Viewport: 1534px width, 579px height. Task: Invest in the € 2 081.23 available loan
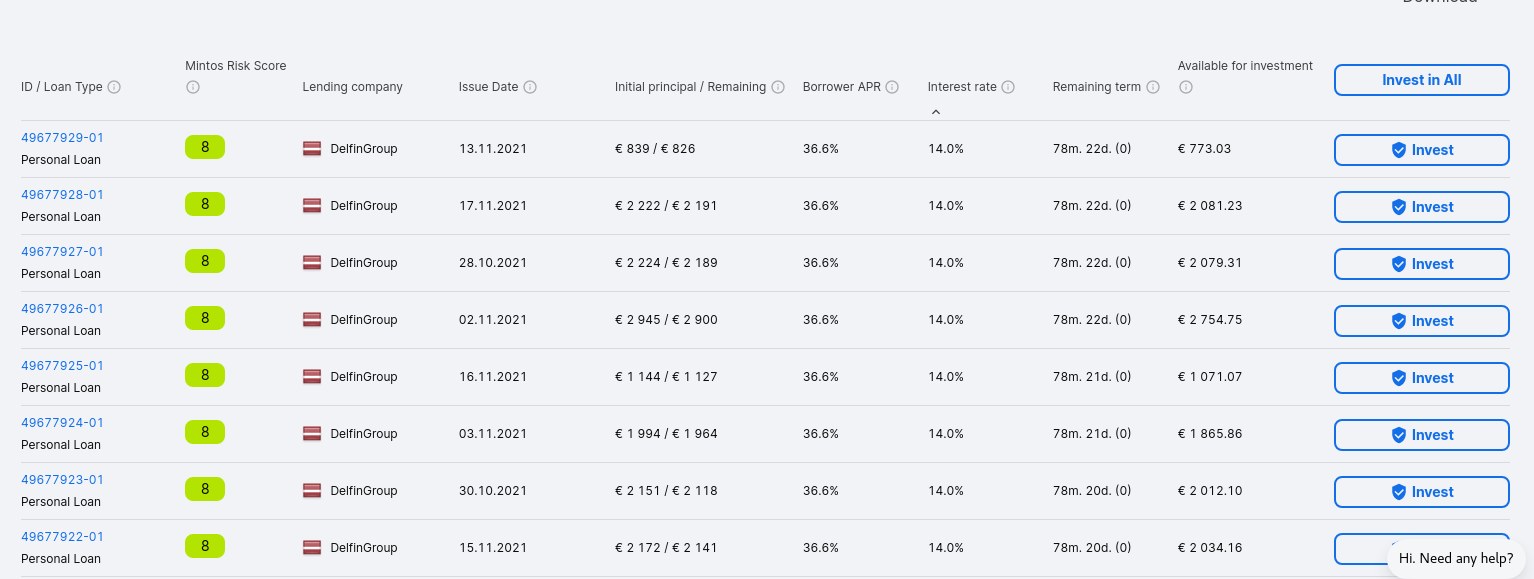click(x=1421, y=207)
